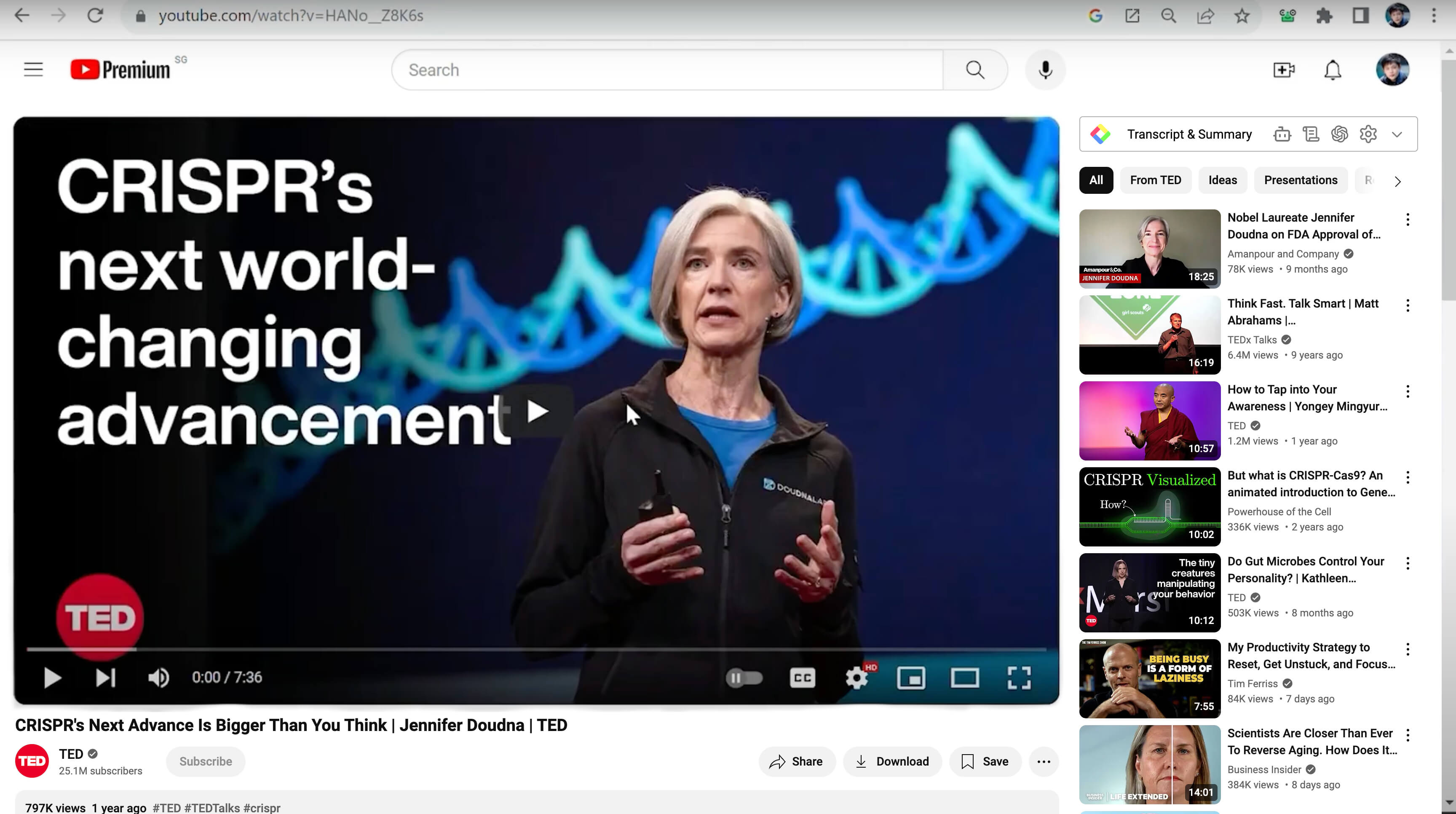Switch to theater mode view
The width and height of the screenshot is (1456, 814).
point(964,677)
